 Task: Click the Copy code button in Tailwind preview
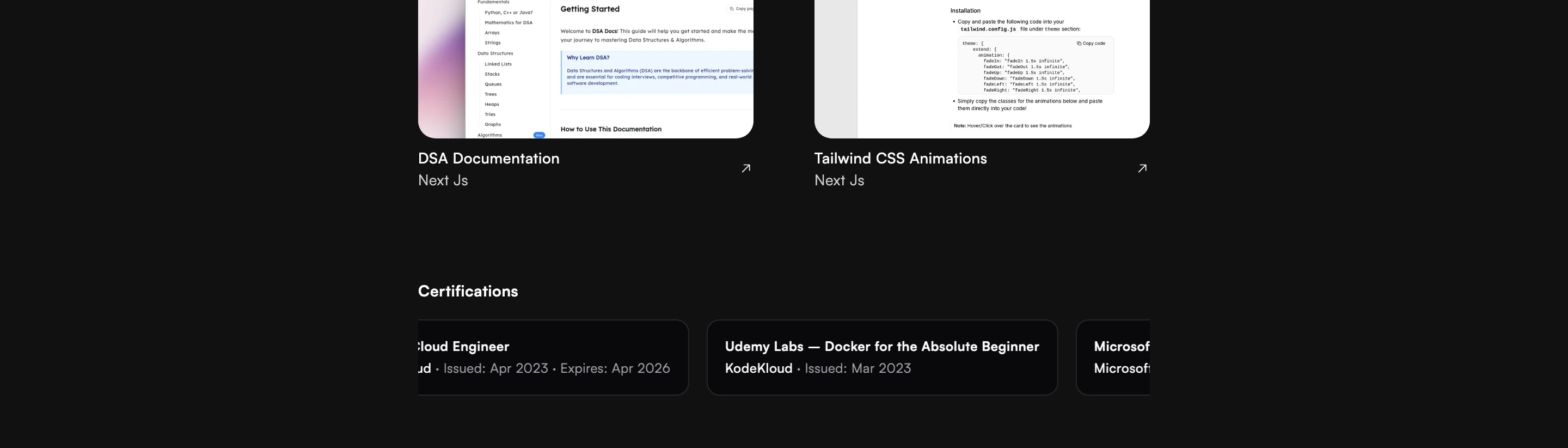click(1091, 43)
